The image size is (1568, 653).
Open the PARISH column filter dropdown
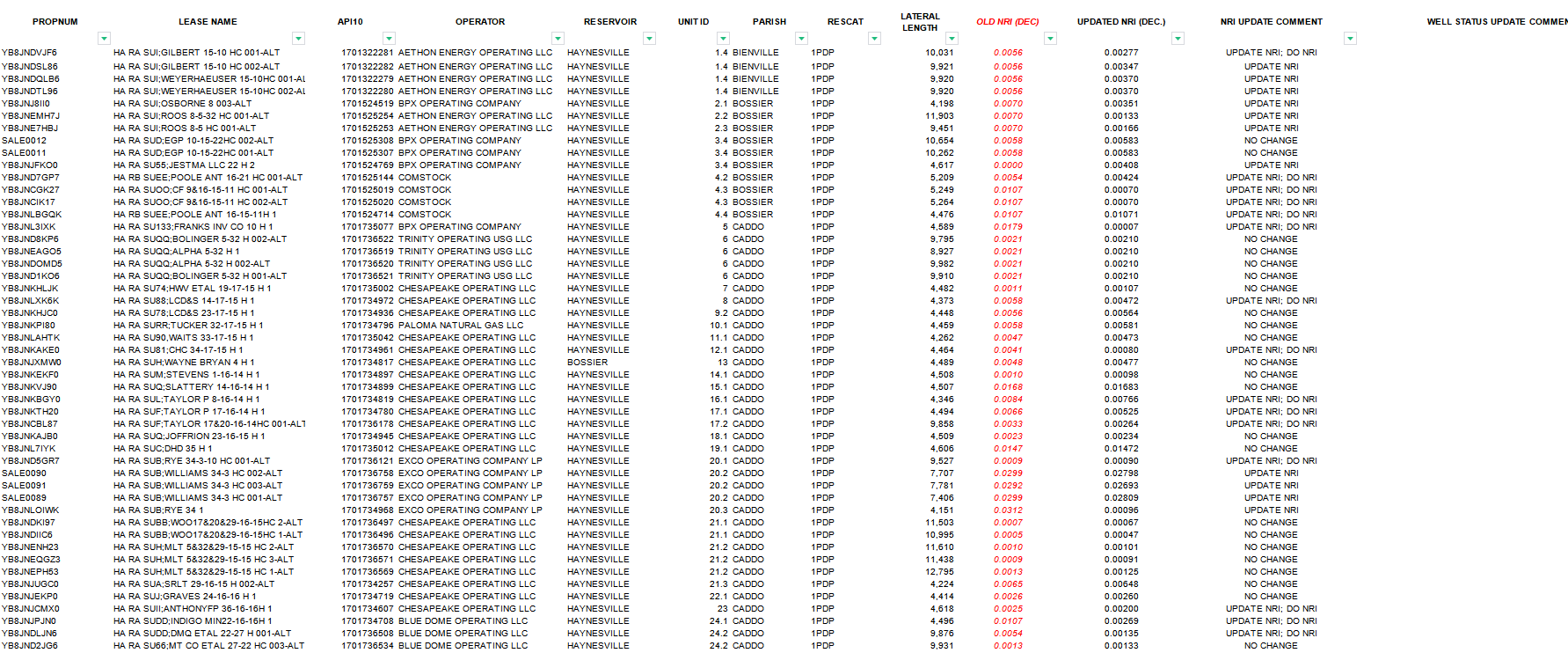pos(801,39)
